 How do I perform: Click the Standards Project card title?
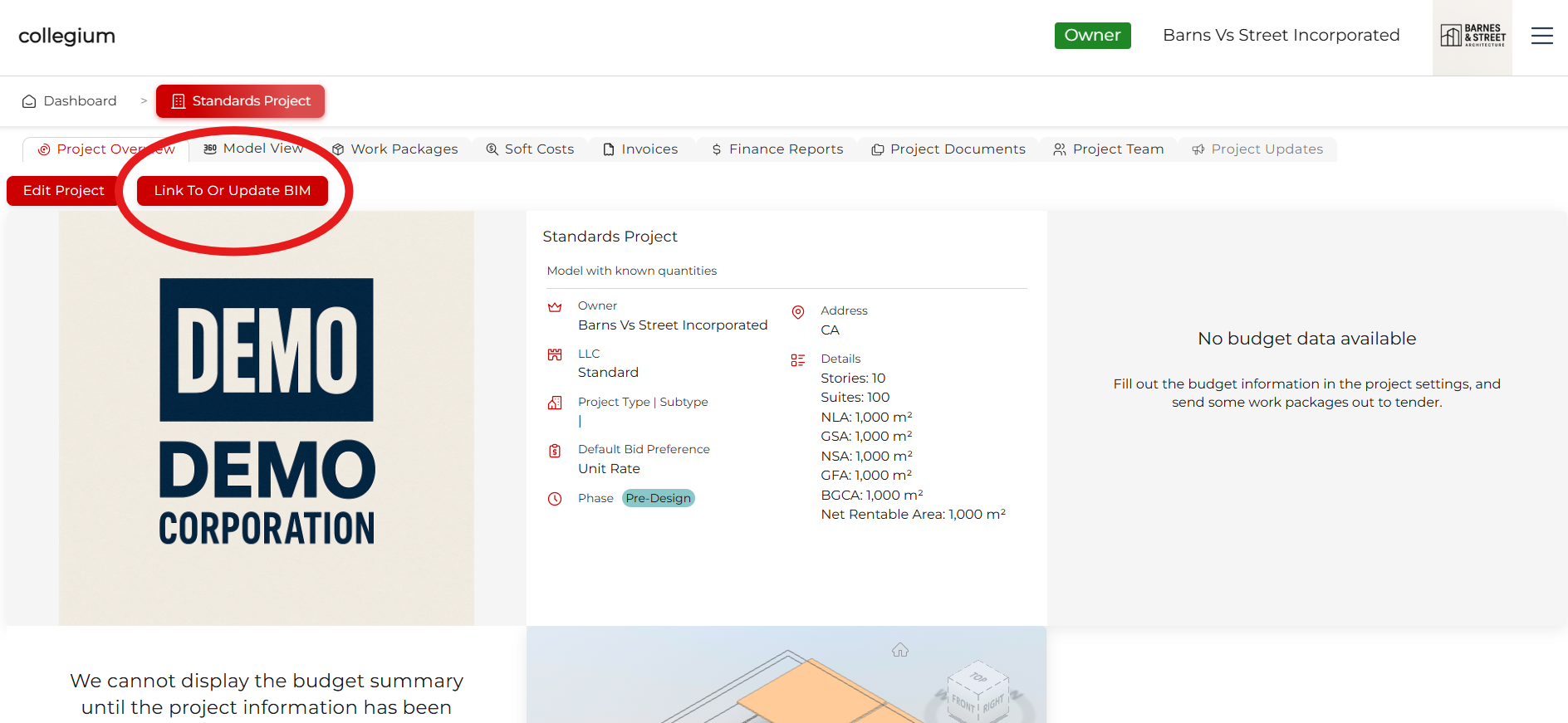pyautogui.click(x=610, y=237)
